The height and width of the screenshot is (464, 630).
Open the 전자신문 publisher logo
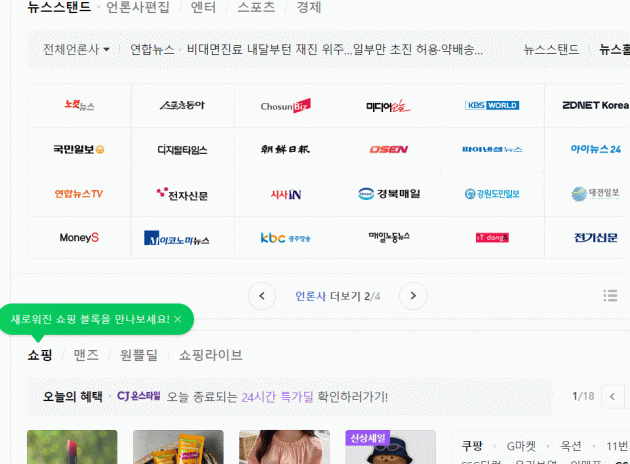182,194
